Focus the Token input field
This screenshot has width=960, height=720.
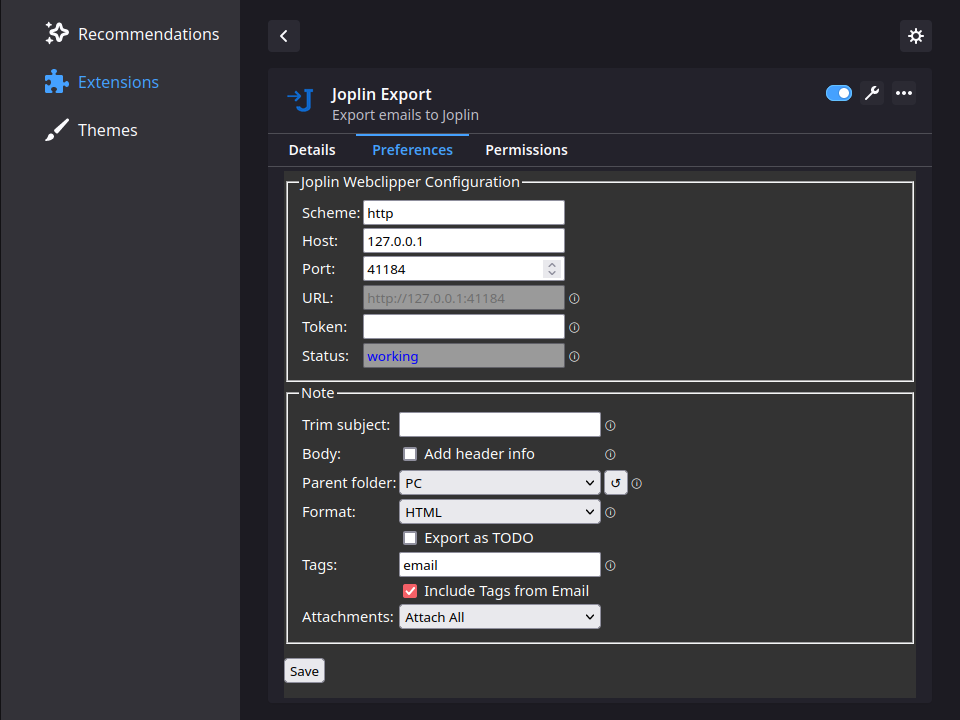(463, 326)
